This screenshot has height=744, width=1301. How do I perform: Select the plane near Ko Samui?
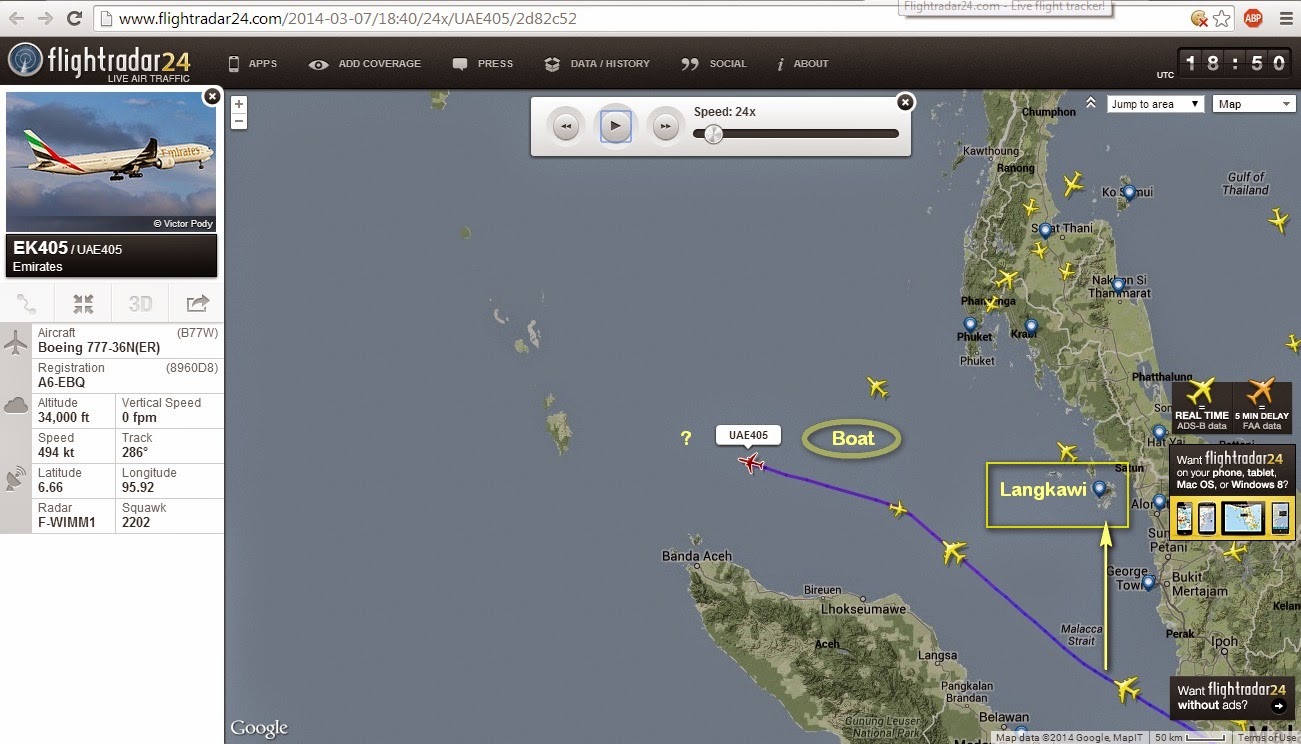tap(1073, 184)
